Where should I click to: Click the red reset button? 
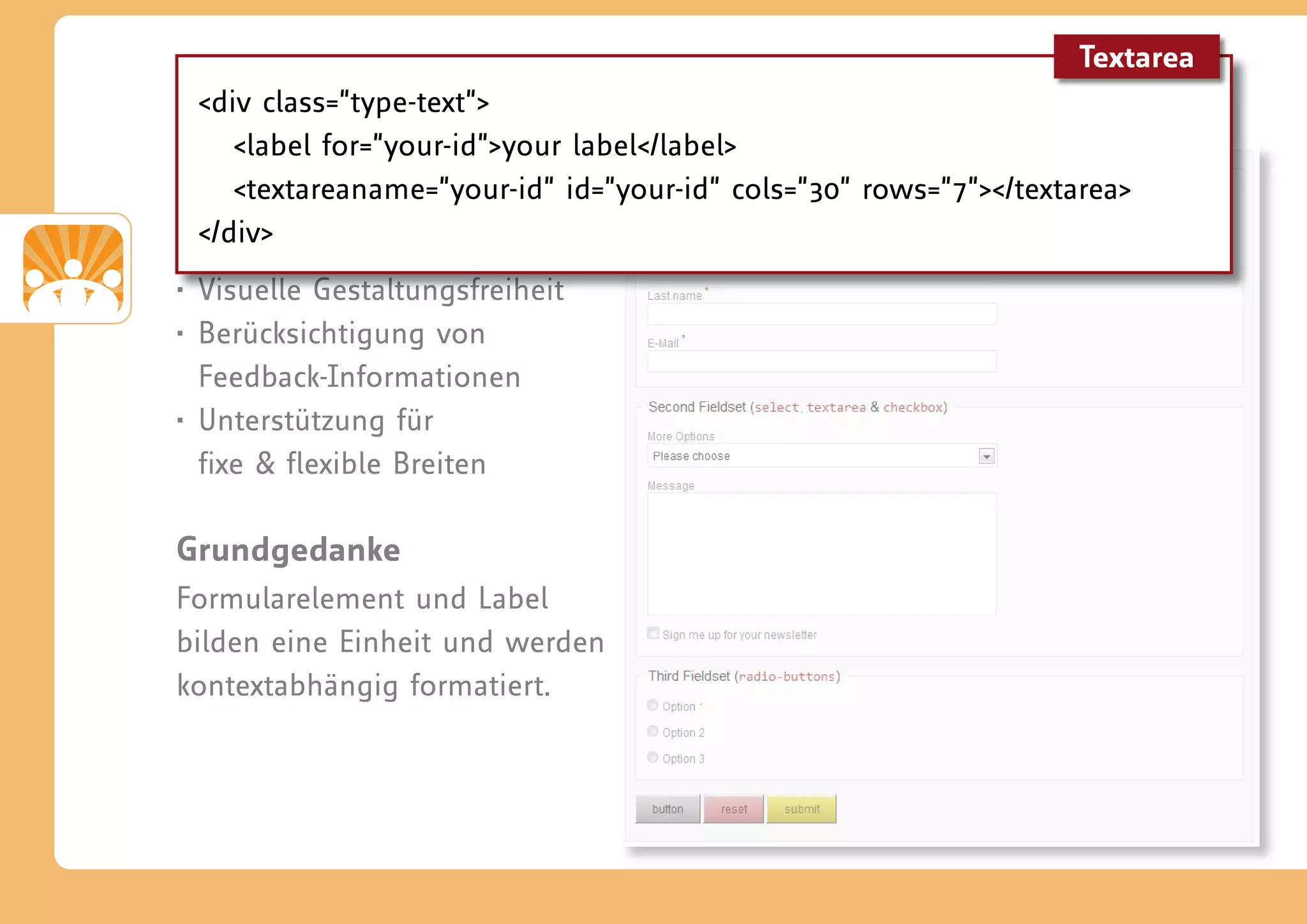click(733, 809)
